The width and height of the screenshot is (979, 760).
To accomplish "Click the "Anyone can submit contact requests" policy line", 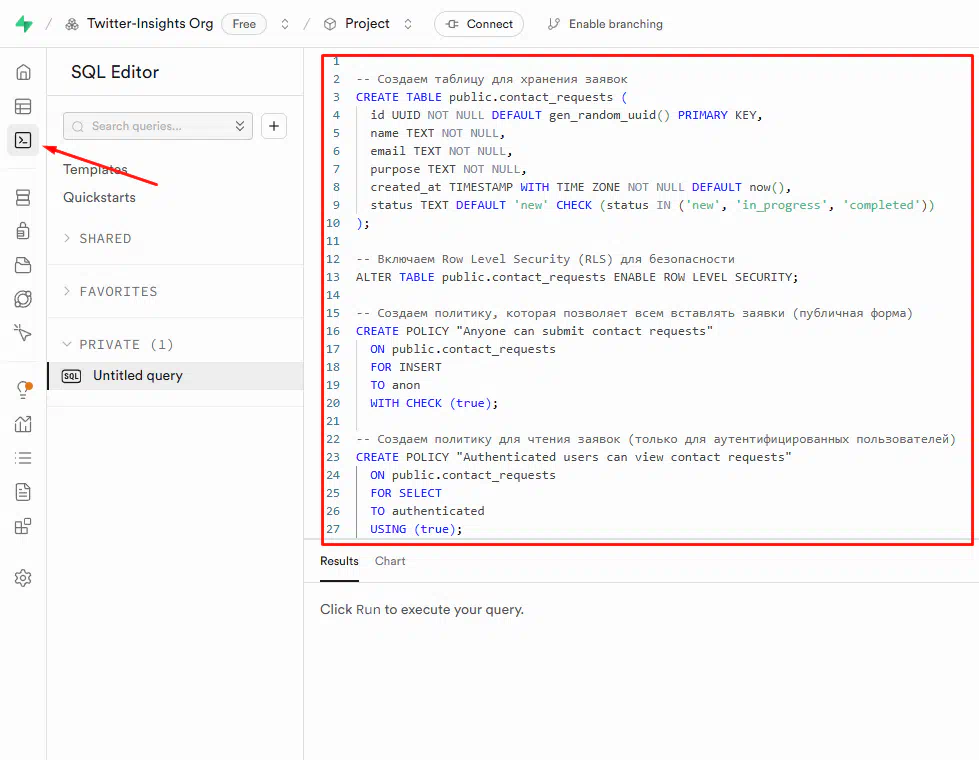I will (534, 331).
